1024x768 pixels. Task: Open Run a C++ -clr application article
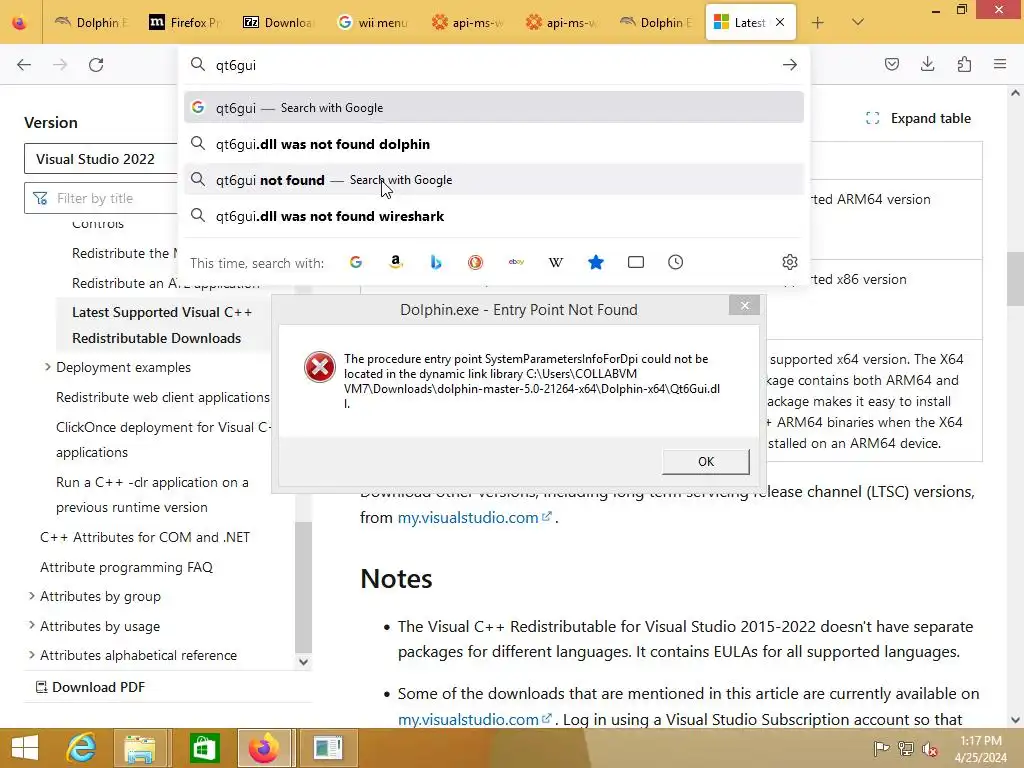(152, 494)
